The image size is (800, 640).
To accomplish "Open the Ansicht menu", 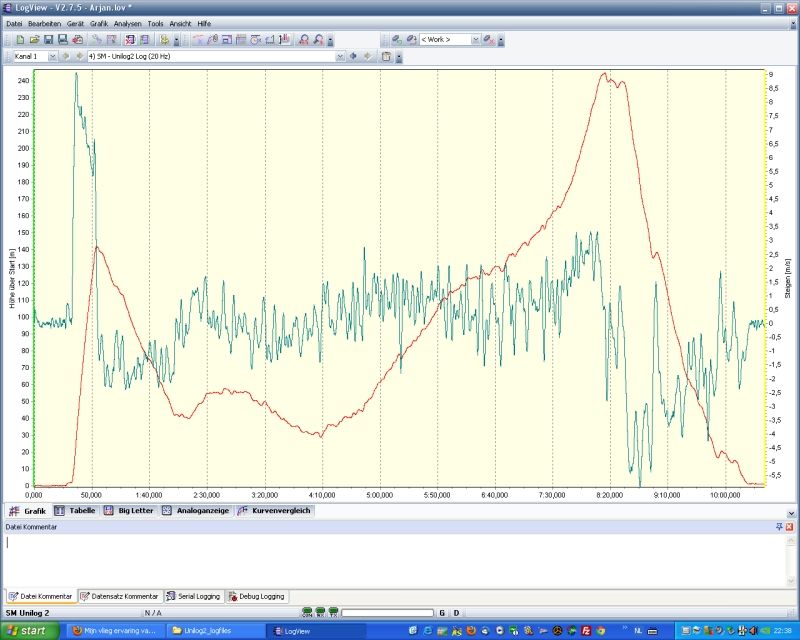I will click(180, 23).
